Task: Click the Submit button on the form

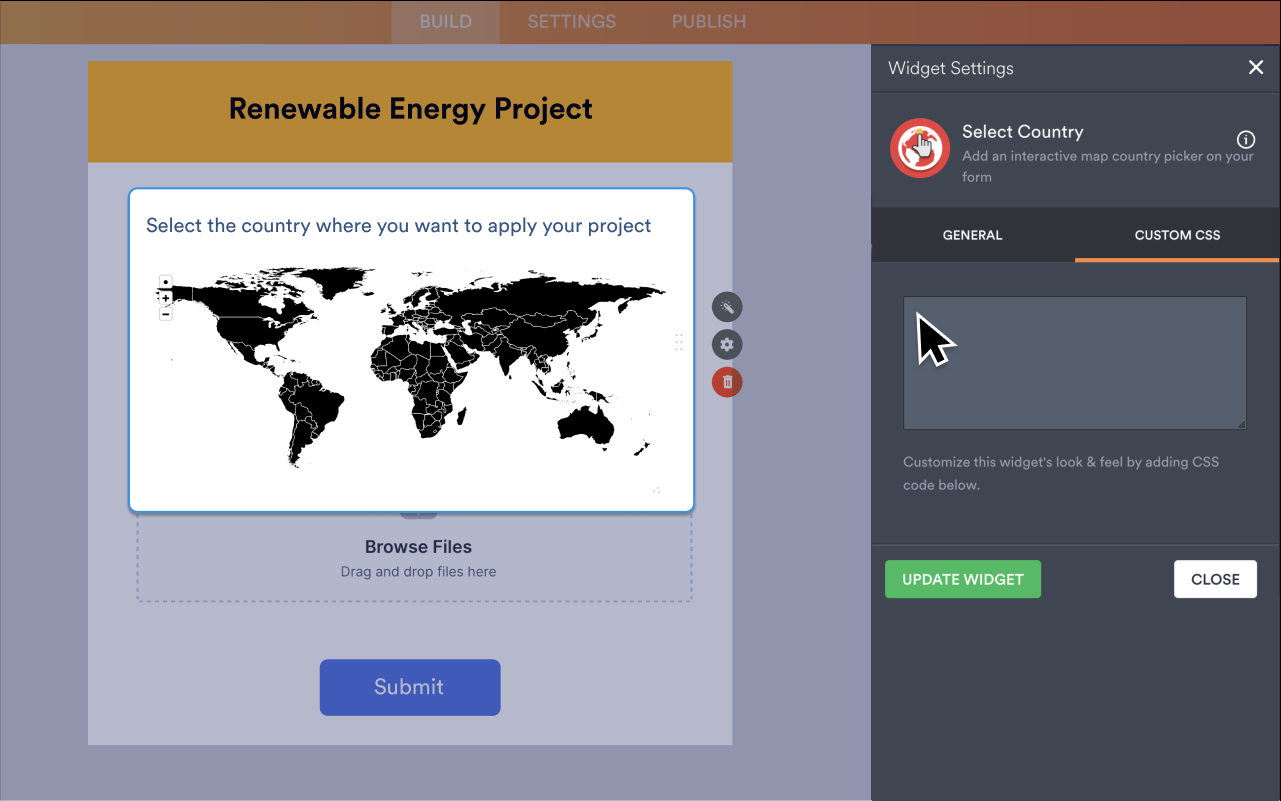Action: point(410,687)
